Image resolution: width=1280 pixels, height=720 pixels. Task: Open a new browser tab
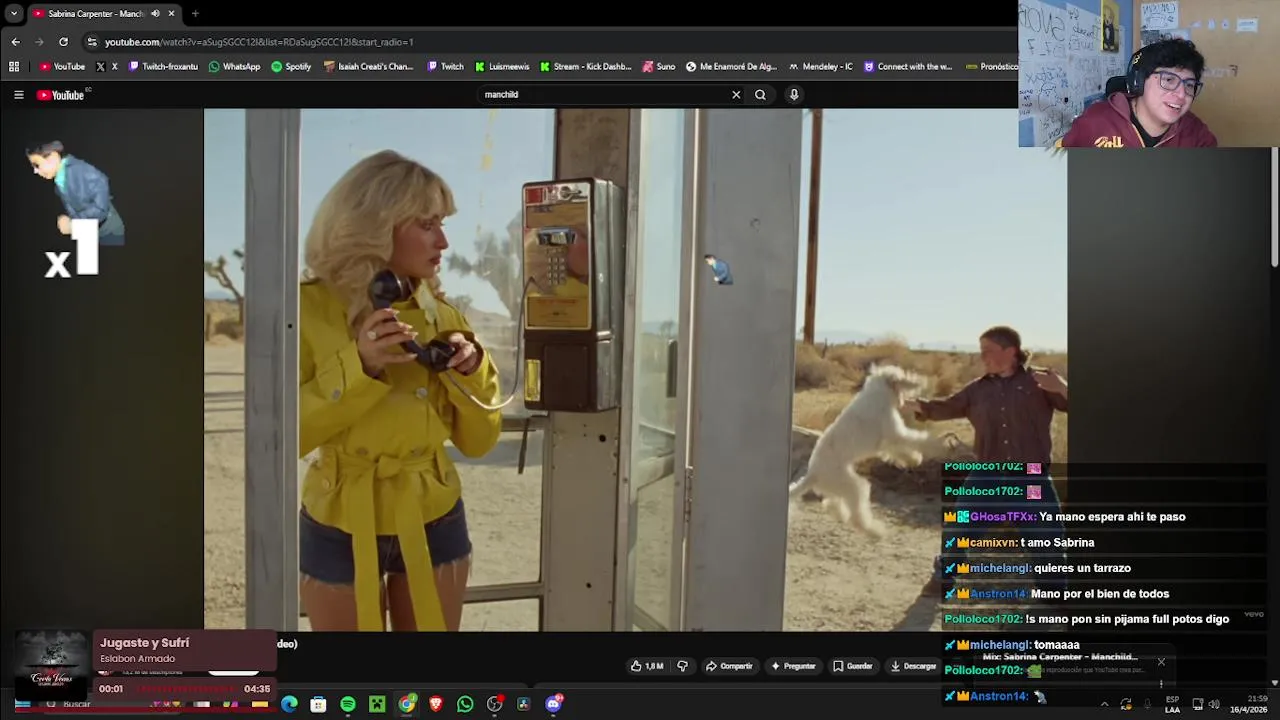point(195,14)
